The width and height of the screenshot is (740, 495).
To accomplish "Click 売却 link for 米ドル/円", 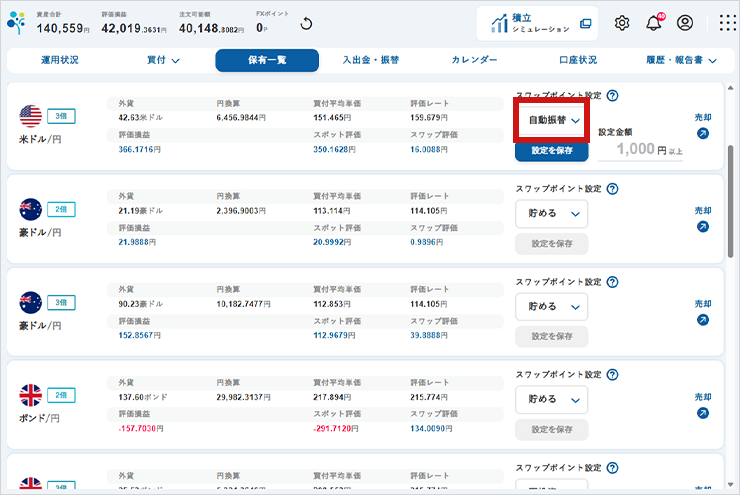I will pyautogui.click(x=703, y=117).
